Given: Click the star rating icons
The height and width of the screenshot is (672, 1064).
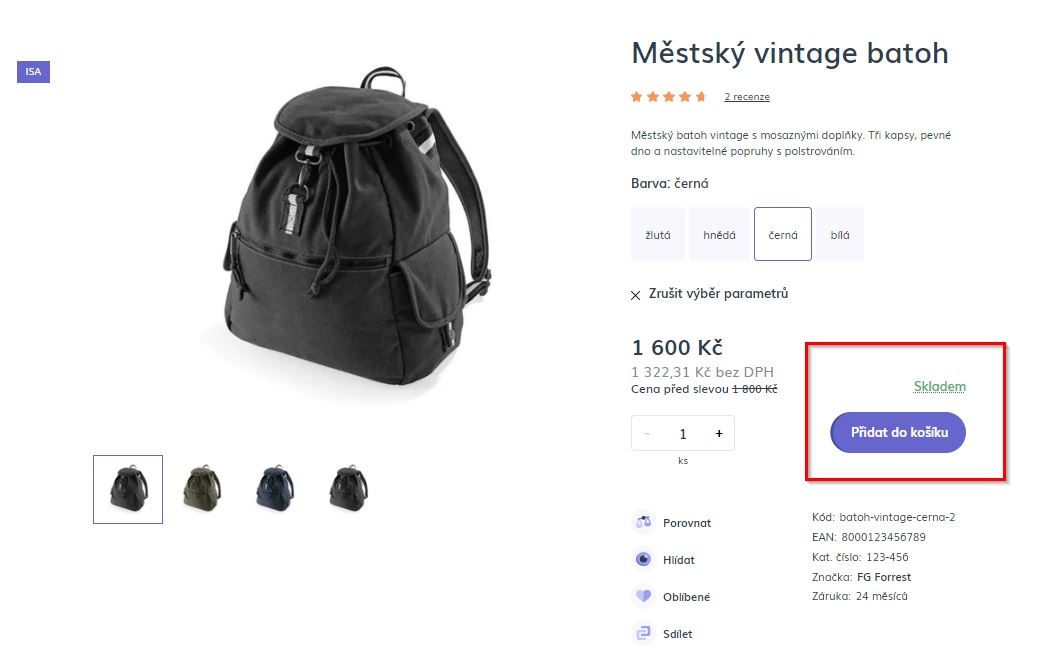Looking at the screenshot, I should pyautogui.click(x=668, y=97).
